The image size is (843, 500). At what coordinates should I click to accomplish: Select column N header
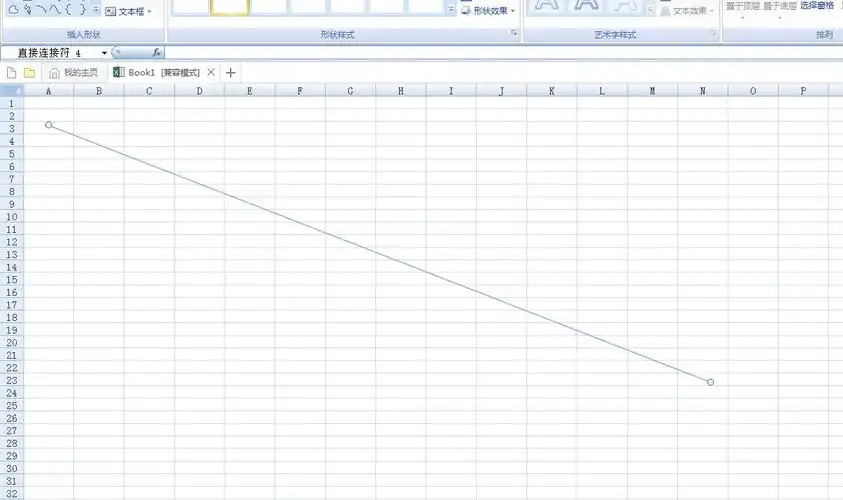pos(703,91)
